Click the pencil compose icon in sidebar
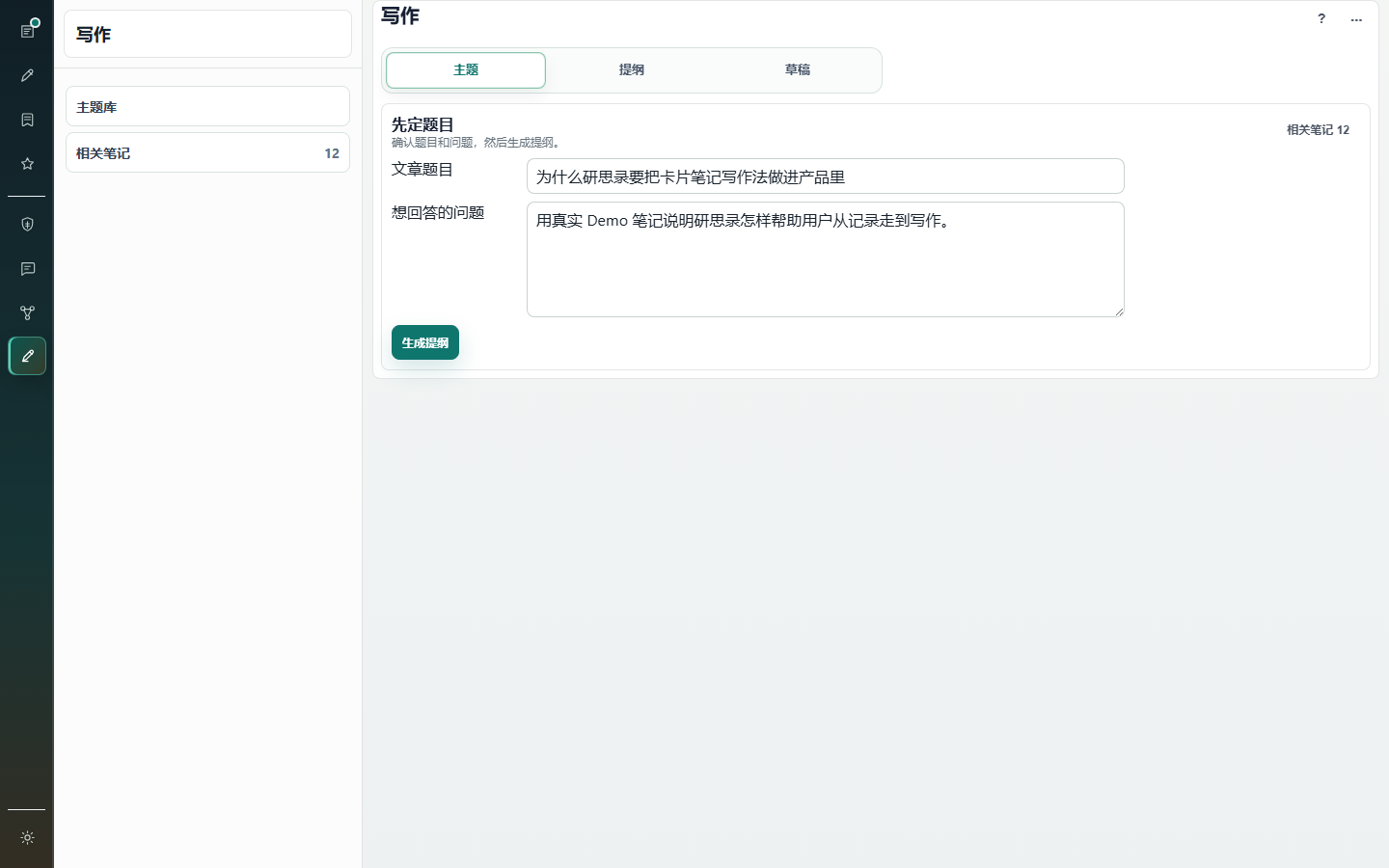Image resolution: width=1389 pixels, height=868 pixels. point(27,75)
